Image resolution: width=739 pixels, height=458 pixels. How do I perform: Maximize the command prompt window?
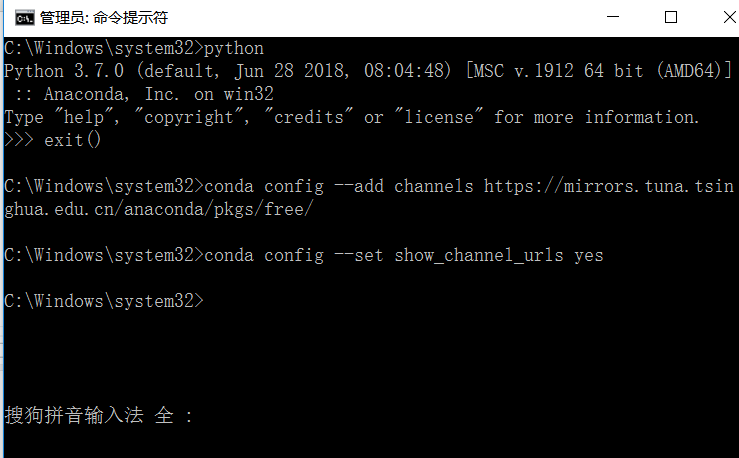click(671, 17)
